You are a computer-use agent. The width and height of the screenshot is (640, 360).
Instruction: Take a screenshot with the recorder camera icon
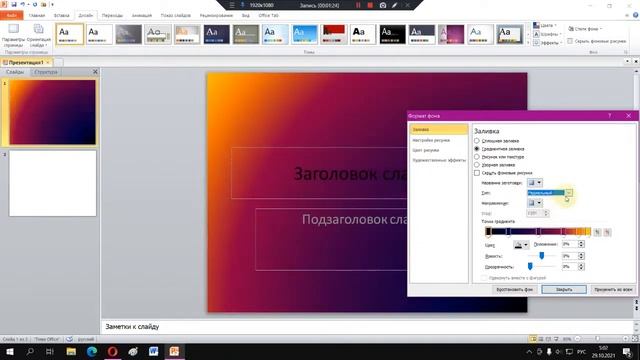(x=383, y=5)
